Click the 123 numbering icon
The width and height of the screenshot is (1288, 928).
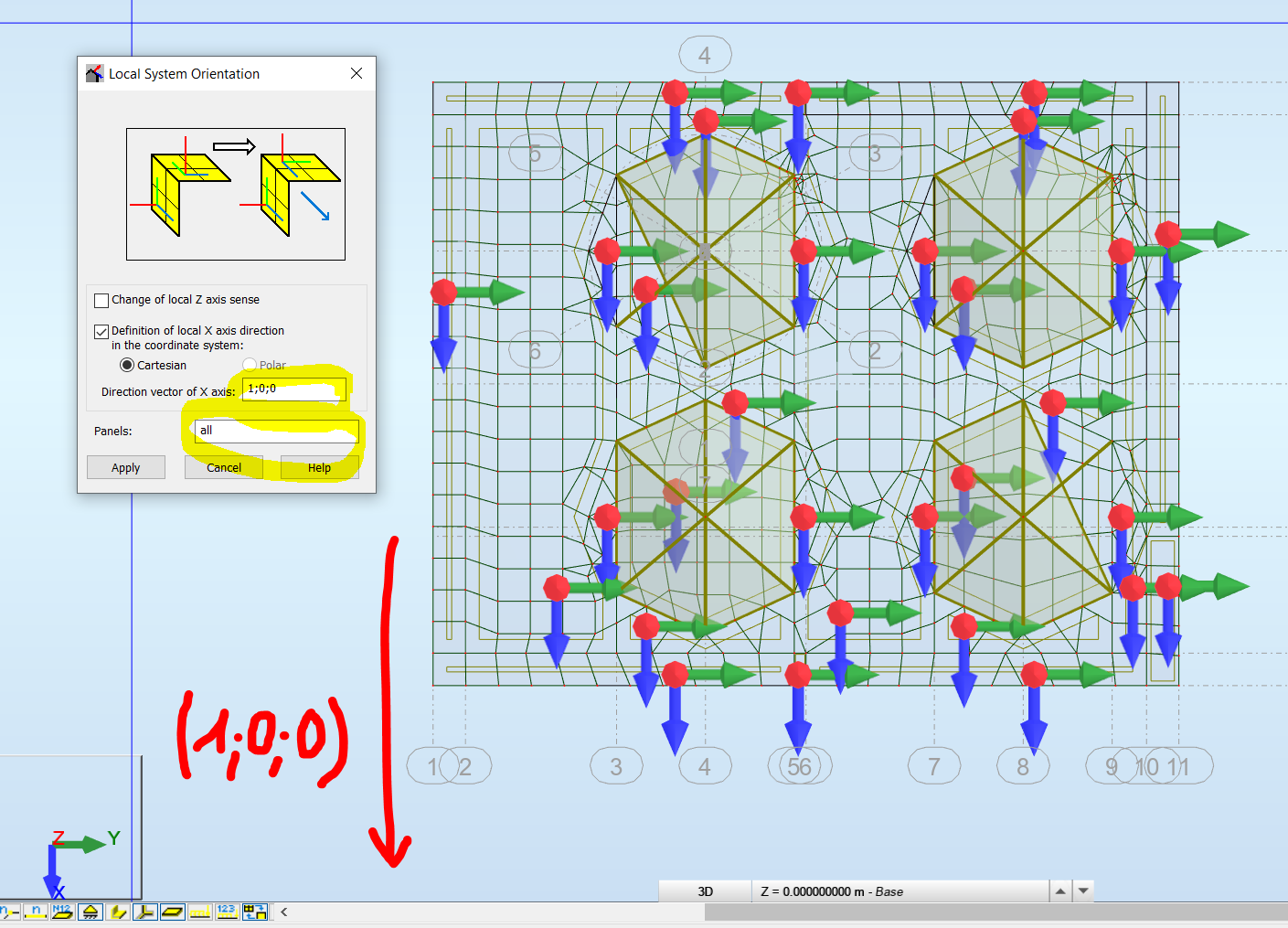tap(228, 912)
